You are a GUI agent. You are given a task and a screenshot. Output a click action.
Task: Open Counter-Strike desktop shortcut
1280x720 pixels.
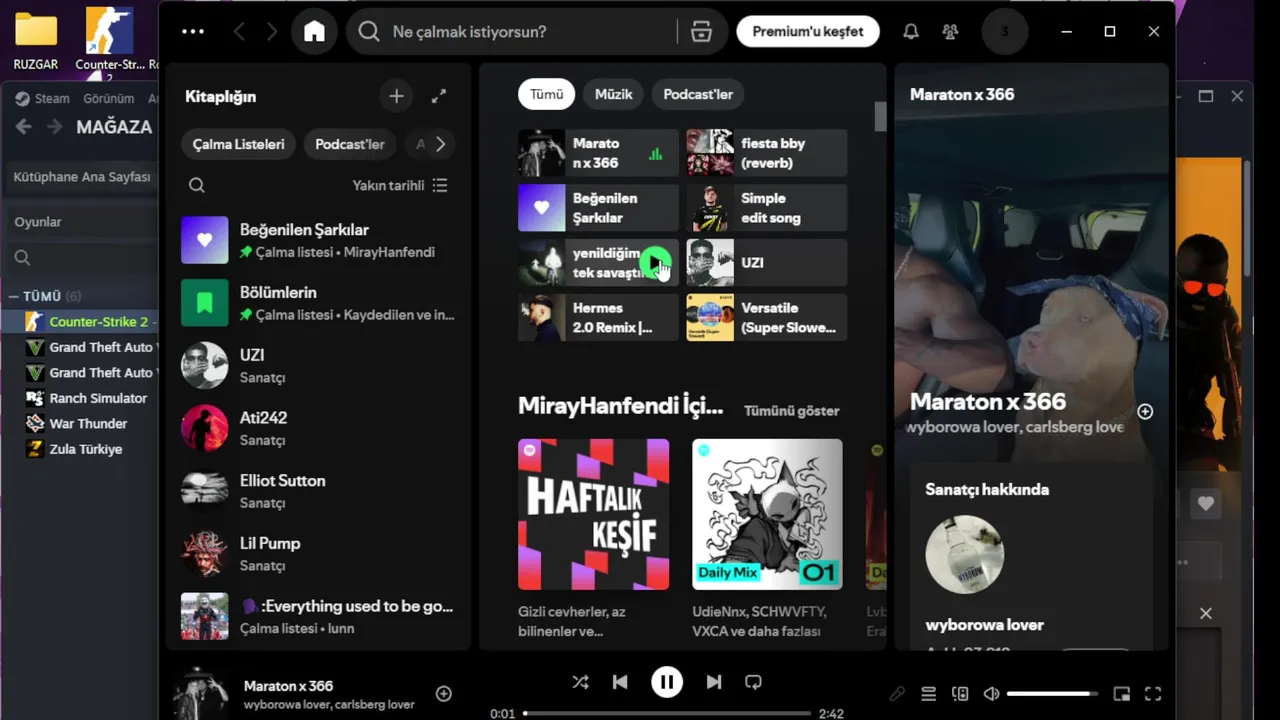tap(111, 40)
